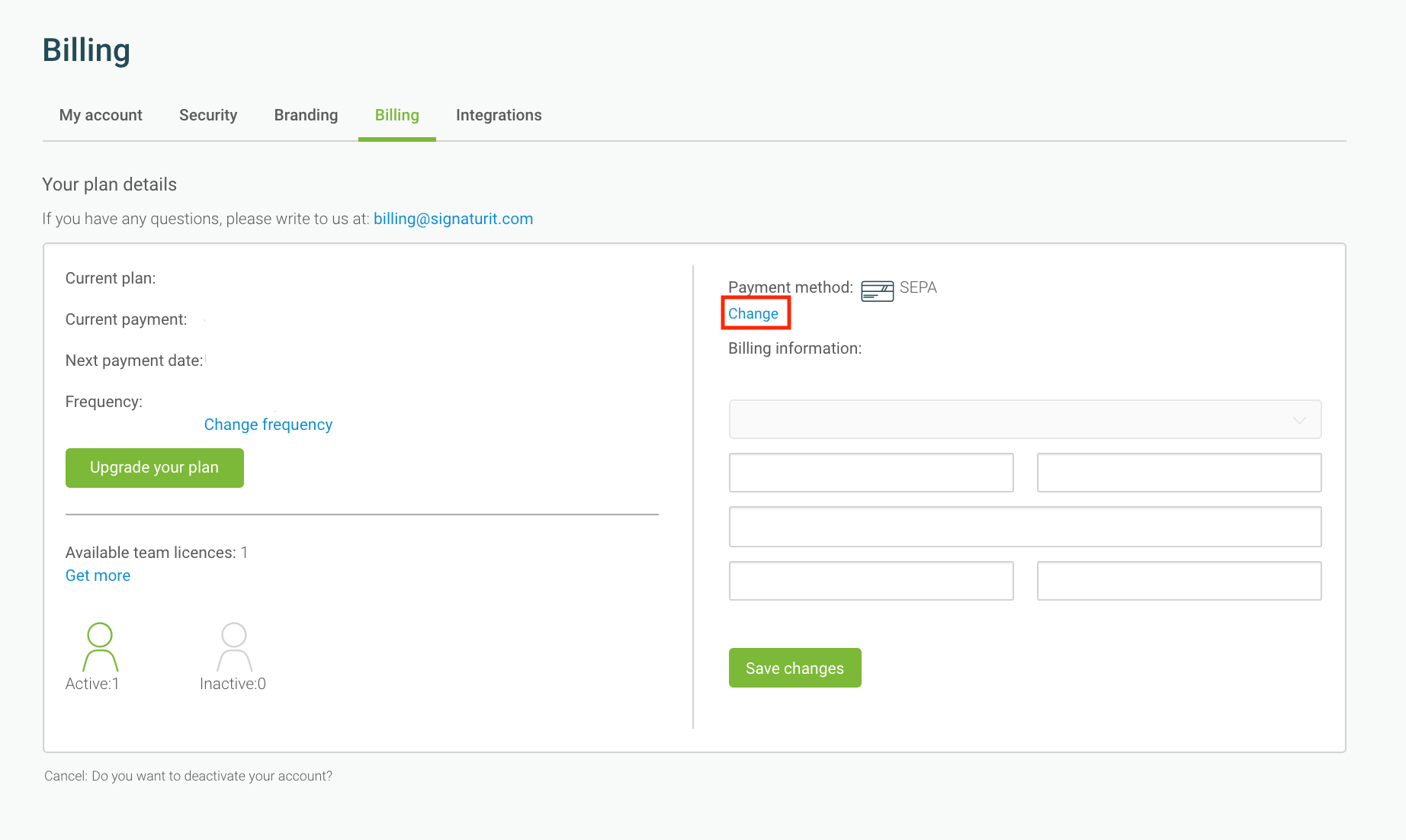
Task: Click the Inactive:0 label
Action: point(233,684)
